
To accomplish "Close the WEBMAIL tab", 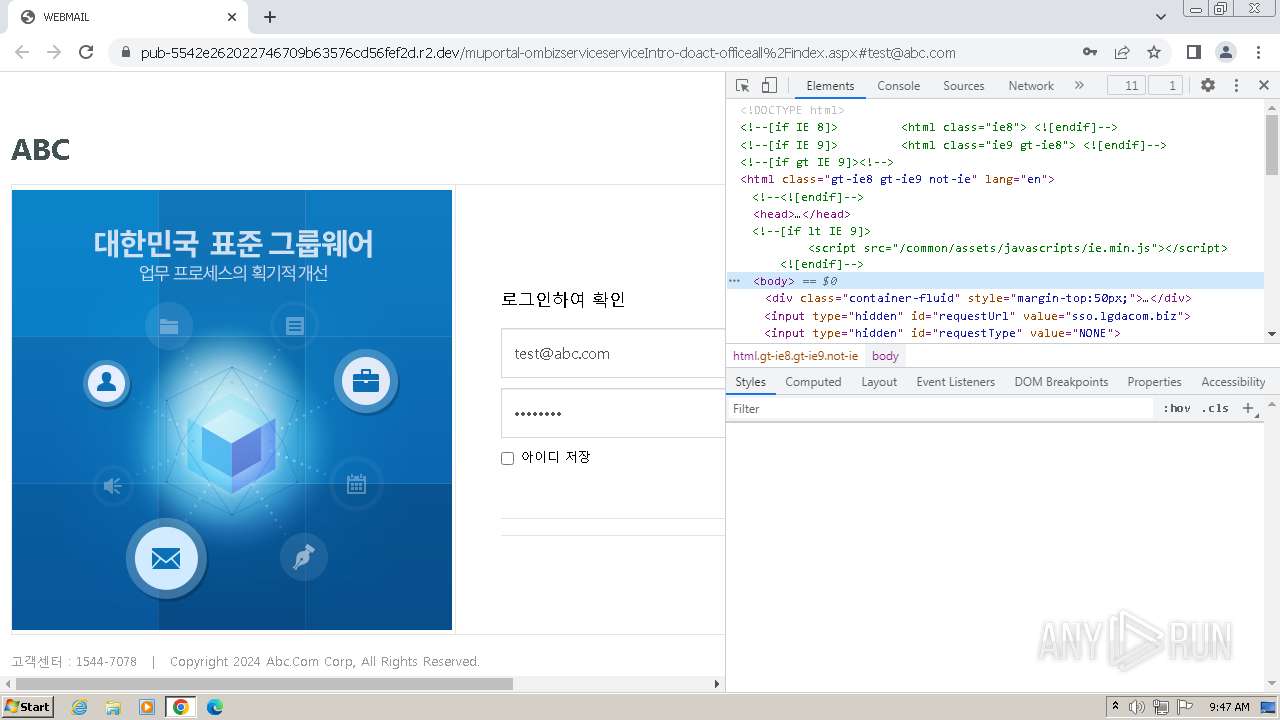I will pyautogui.click(x=232, y=17).
